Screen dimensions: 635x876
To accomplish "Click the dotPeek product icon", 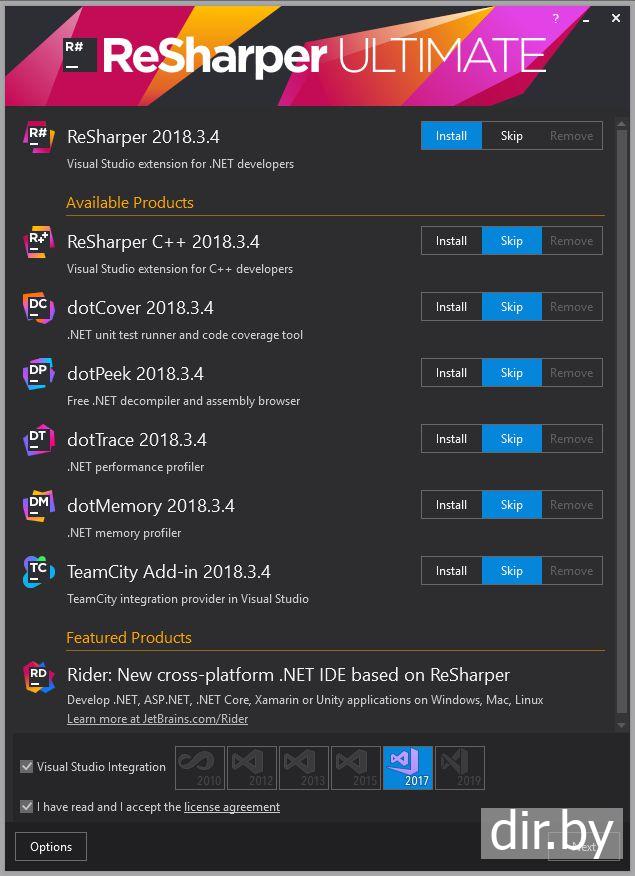I will tap(38, 374).
